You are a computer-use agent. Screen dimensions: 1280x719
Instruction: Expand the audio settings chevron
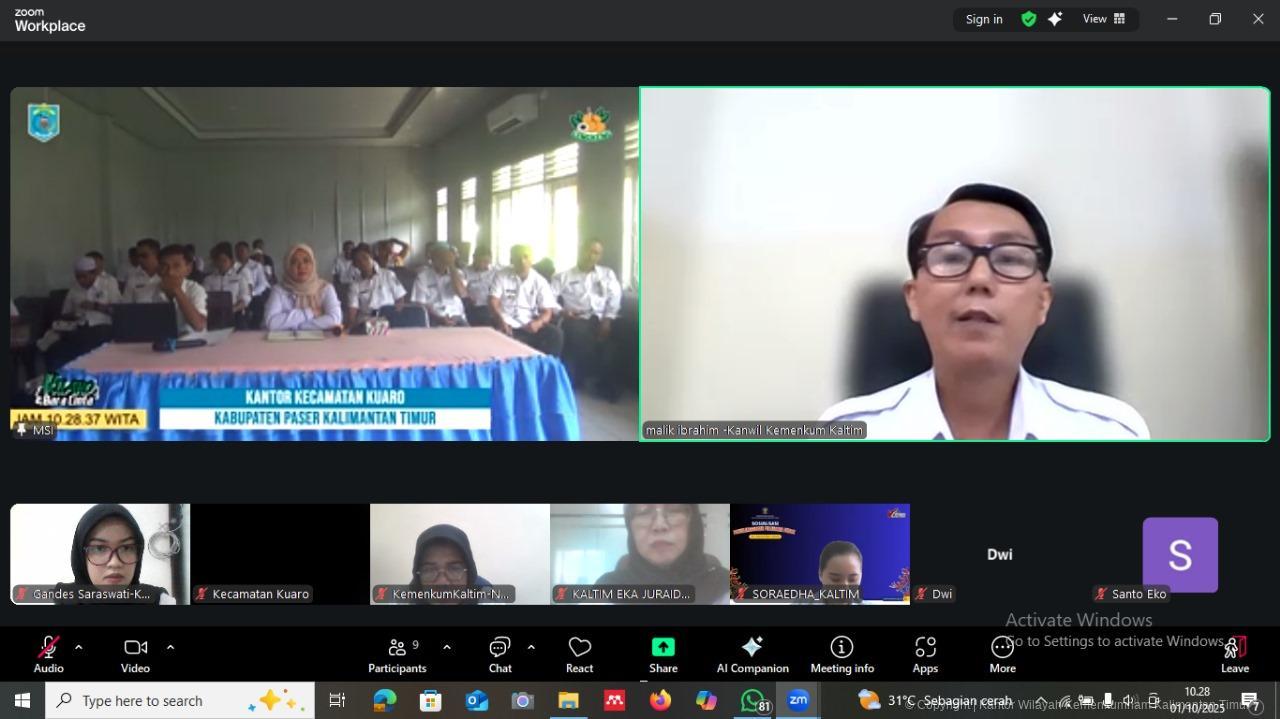click(78, 647)
